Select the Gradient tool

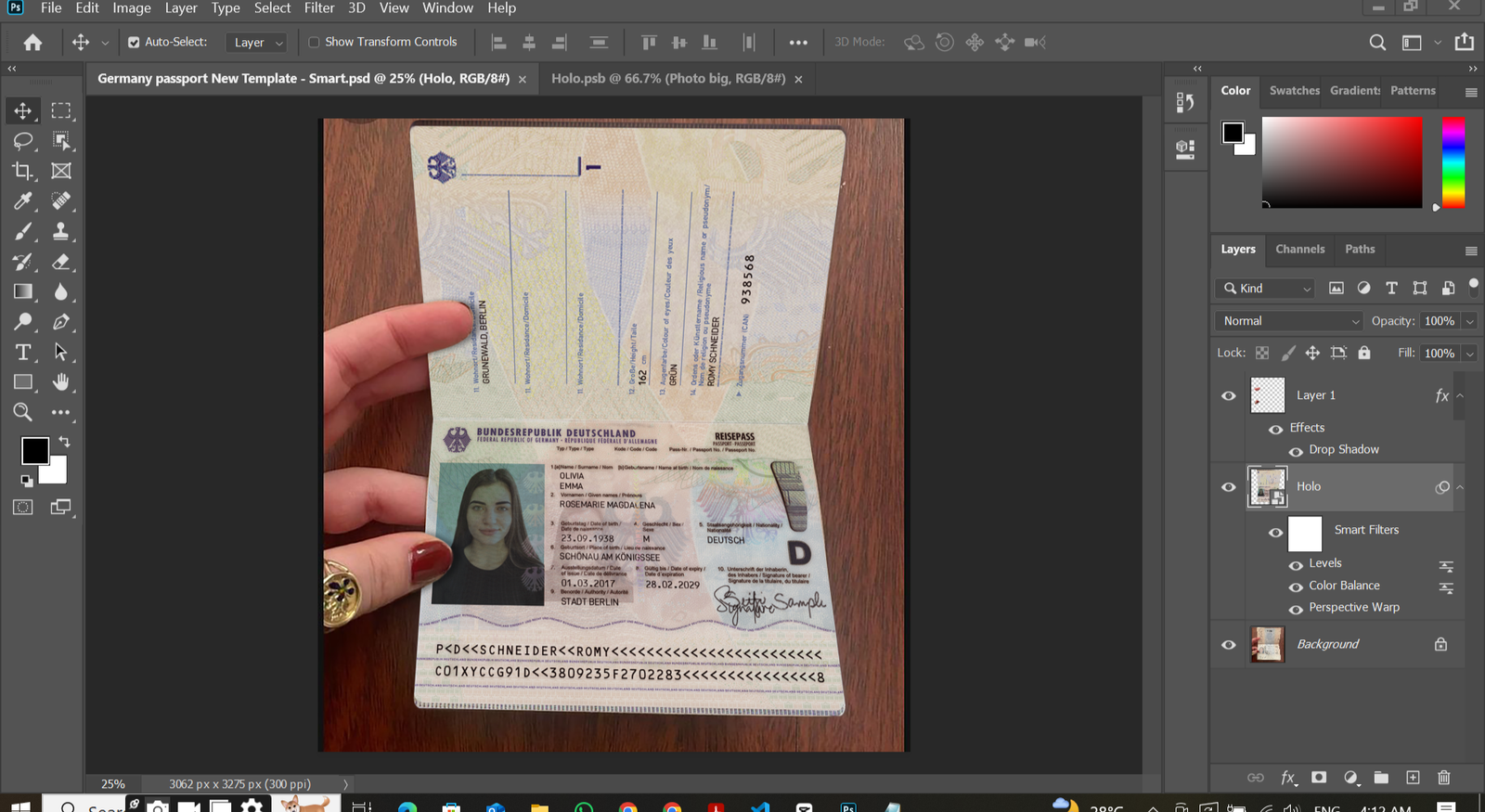(x=23, y=291)
